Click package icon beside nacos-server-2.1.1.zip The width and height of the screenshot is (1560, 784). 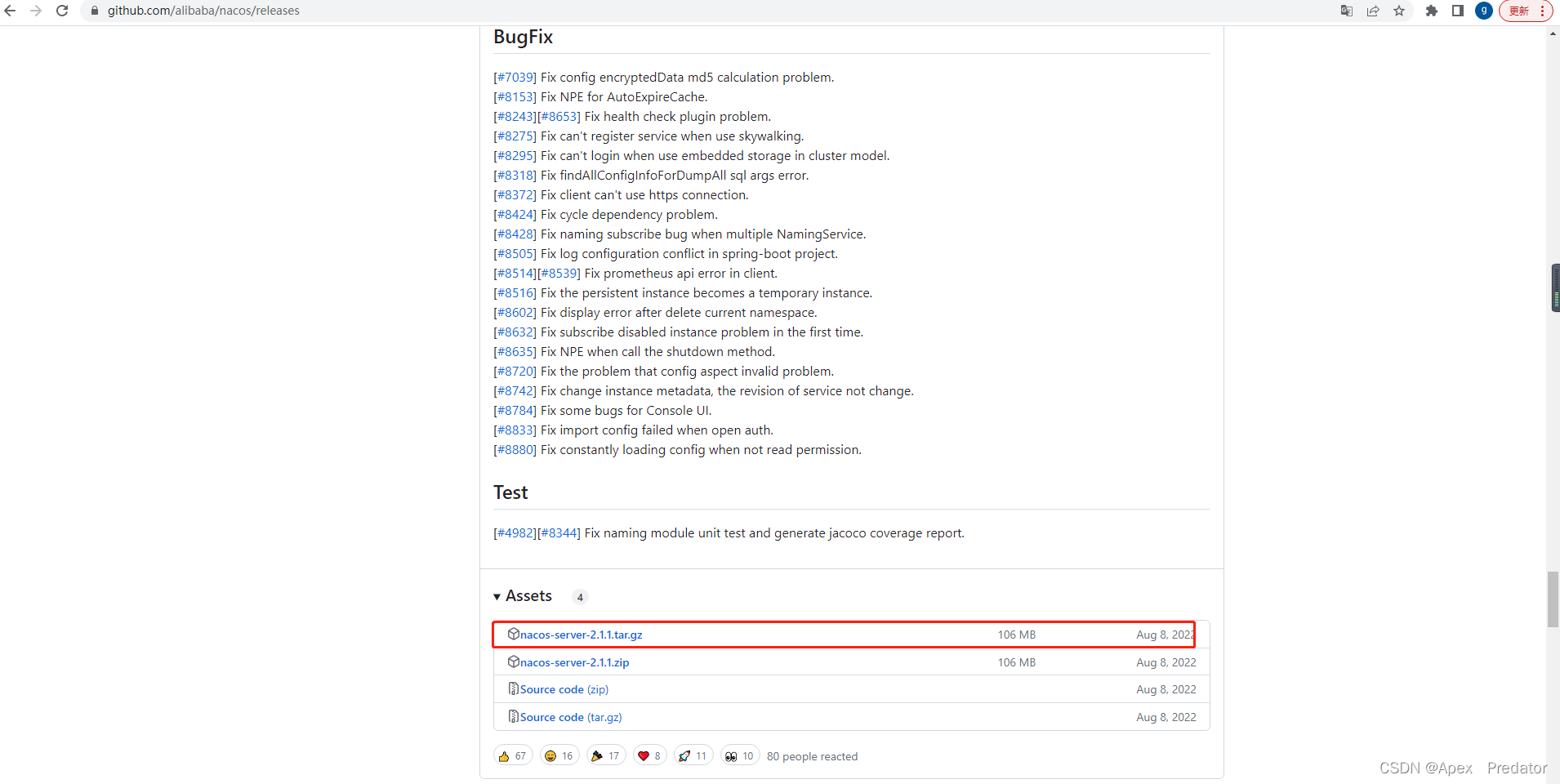(514, 661)
